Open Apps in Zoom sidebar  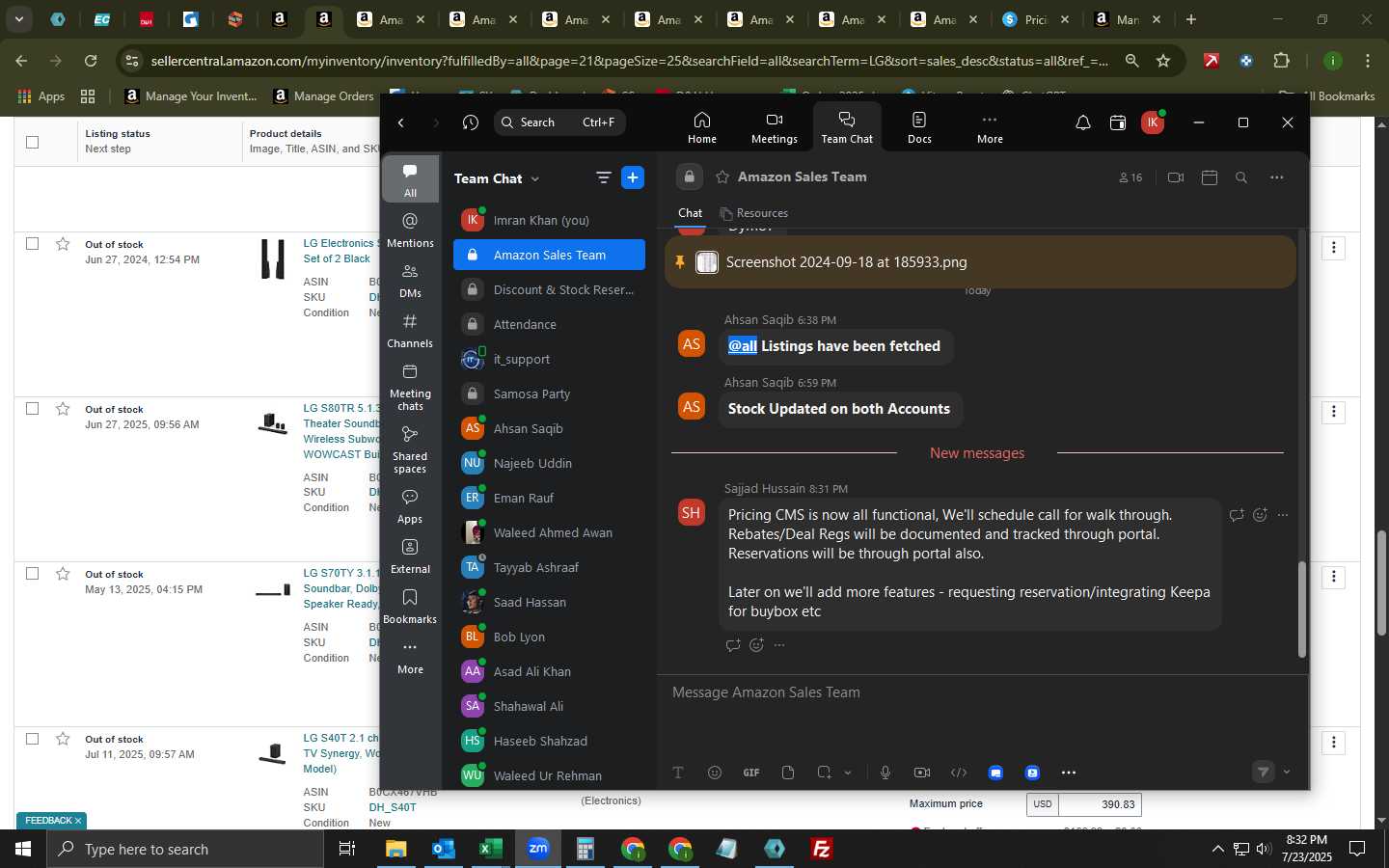(410, 506)
